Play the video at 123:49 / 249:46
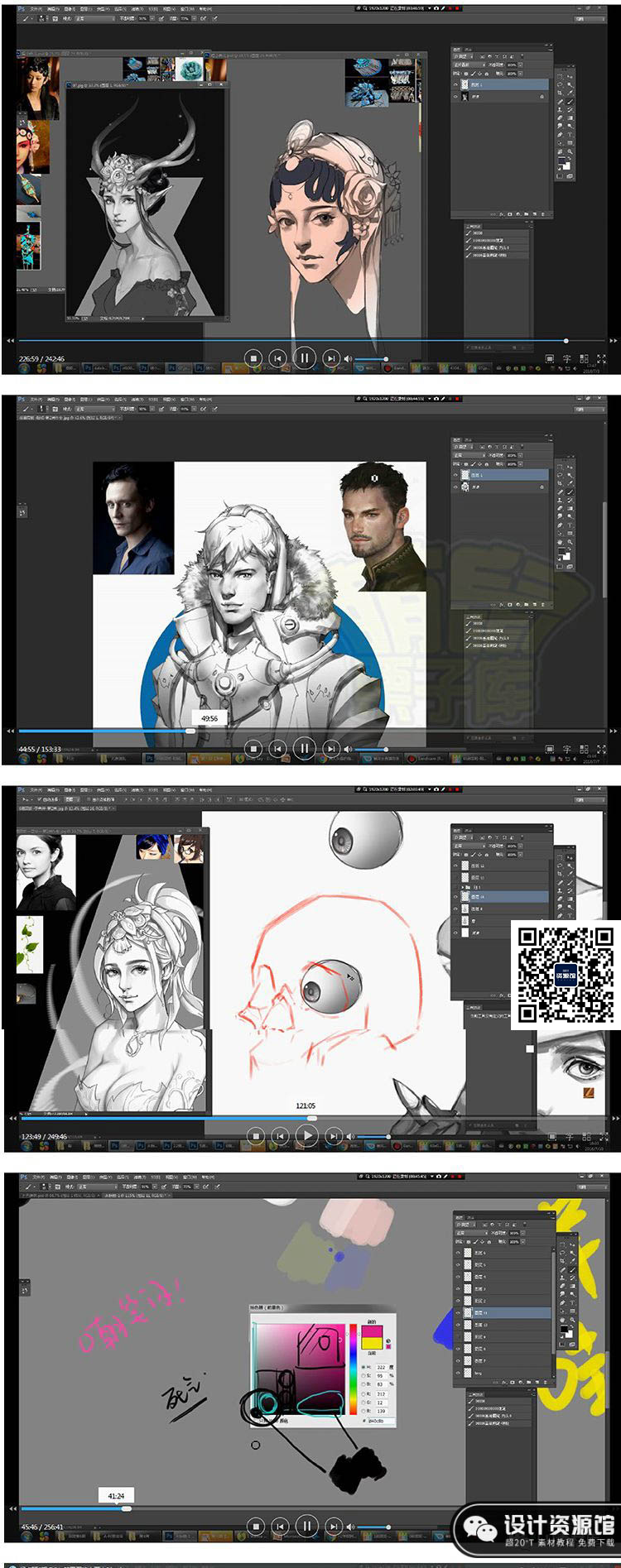621x1568 pixels. coord(307,1136)
